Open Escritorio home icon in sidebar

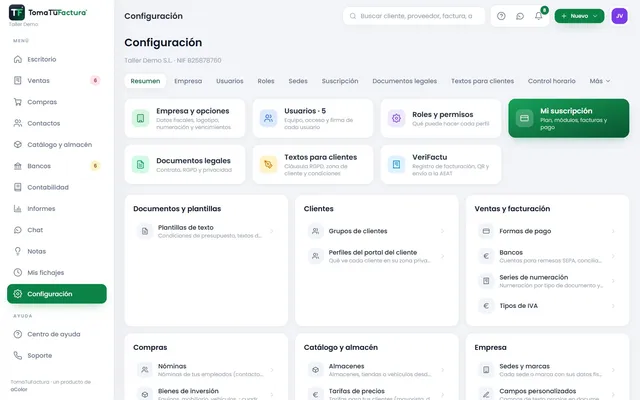[18, 59]
